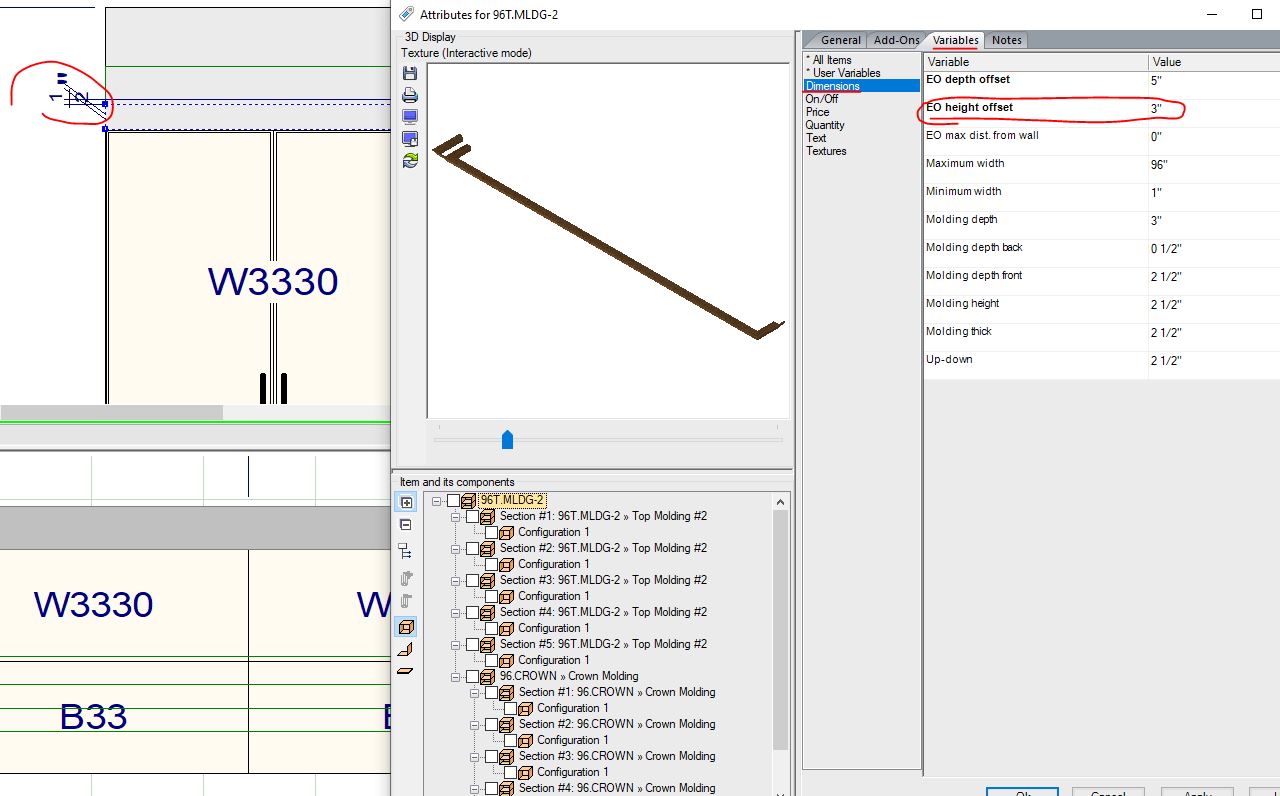The height and width of the screenshot is (796, 1280).
Task: Click the flat panel icon in components toolbar
Action: coord(405,671)
